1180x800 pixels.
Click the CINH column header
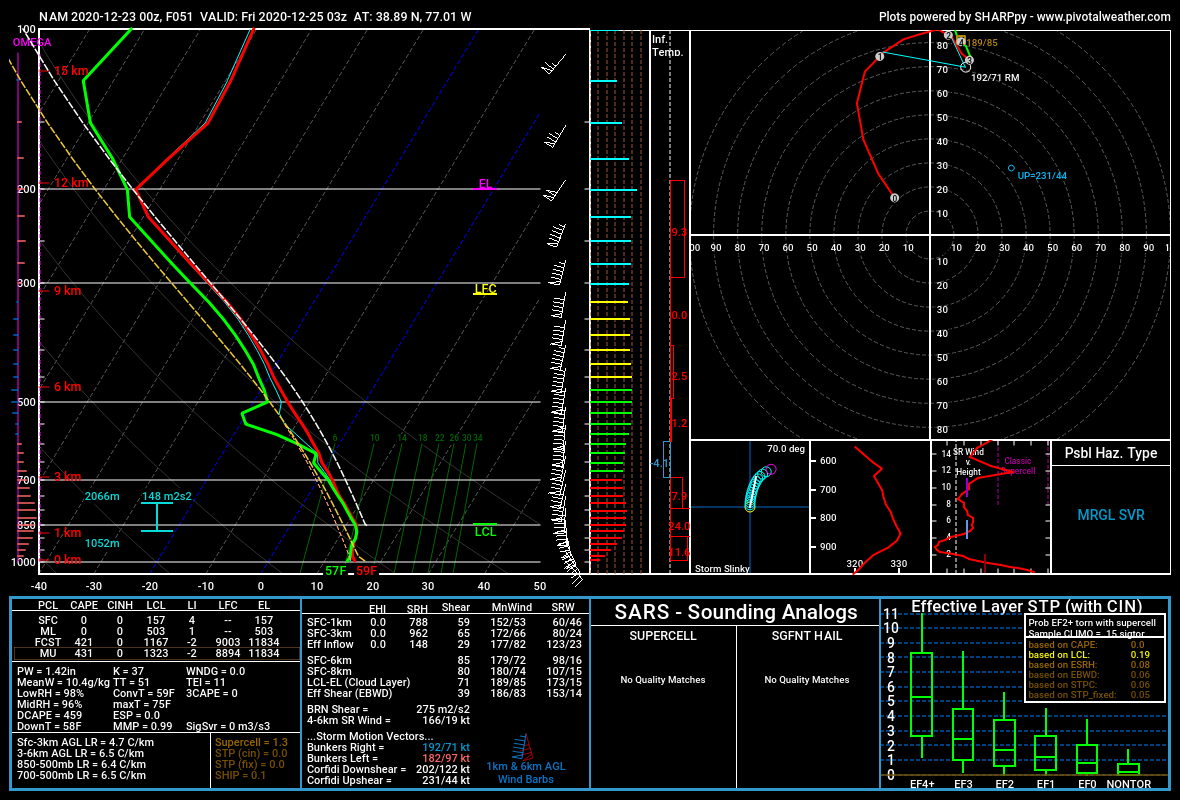[120, 605]
